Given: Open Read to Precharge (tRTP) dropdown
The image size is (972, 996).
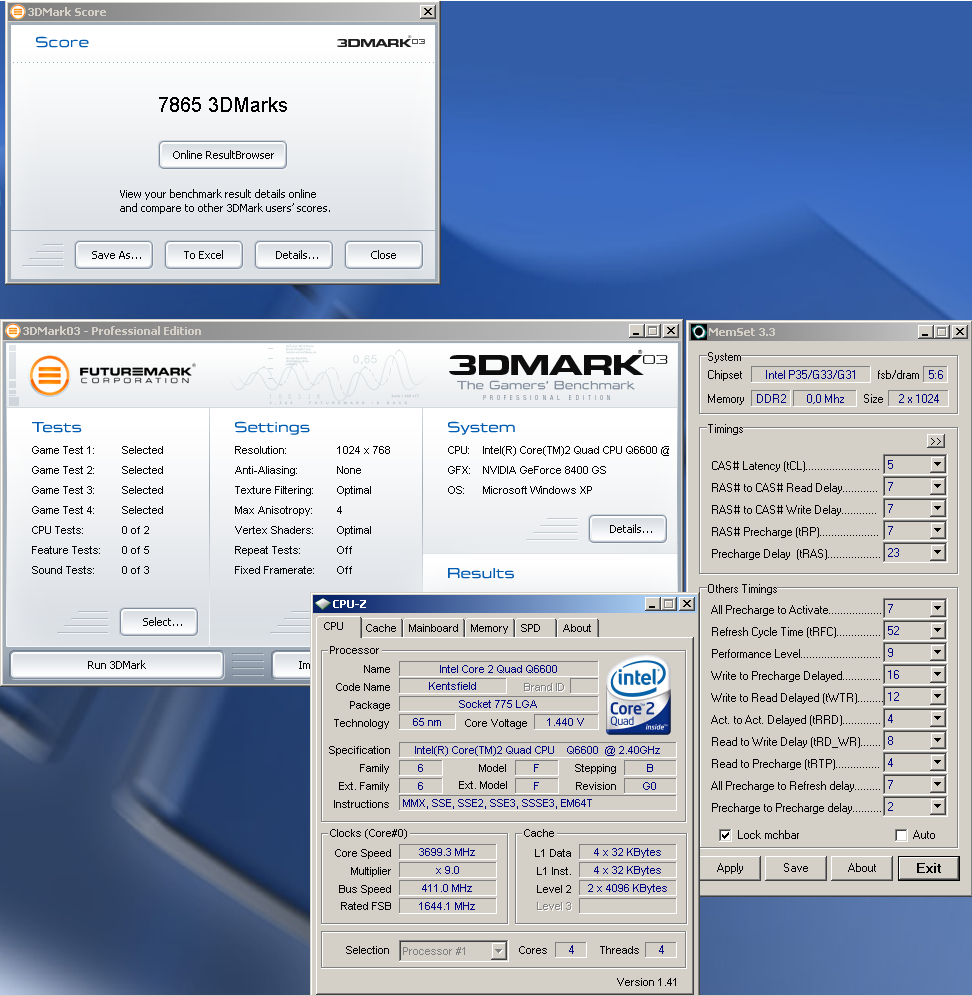Looking at the screenshot, I should tap(937, 762).
